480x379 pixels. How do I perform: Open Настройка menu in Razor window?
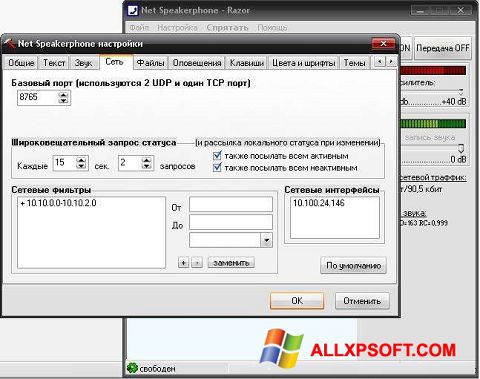click(x=178, y=27)
